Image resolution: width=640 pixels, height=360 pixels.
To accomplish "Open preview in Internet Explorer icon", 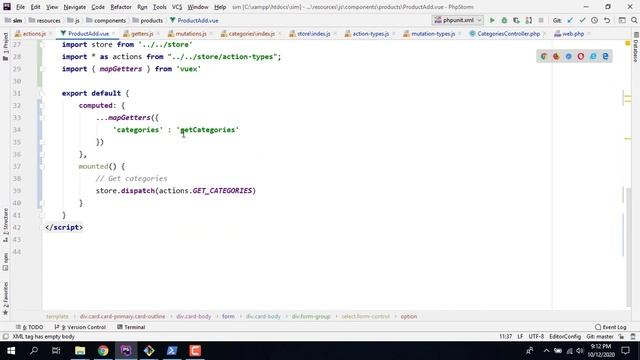I will (593, 56).
